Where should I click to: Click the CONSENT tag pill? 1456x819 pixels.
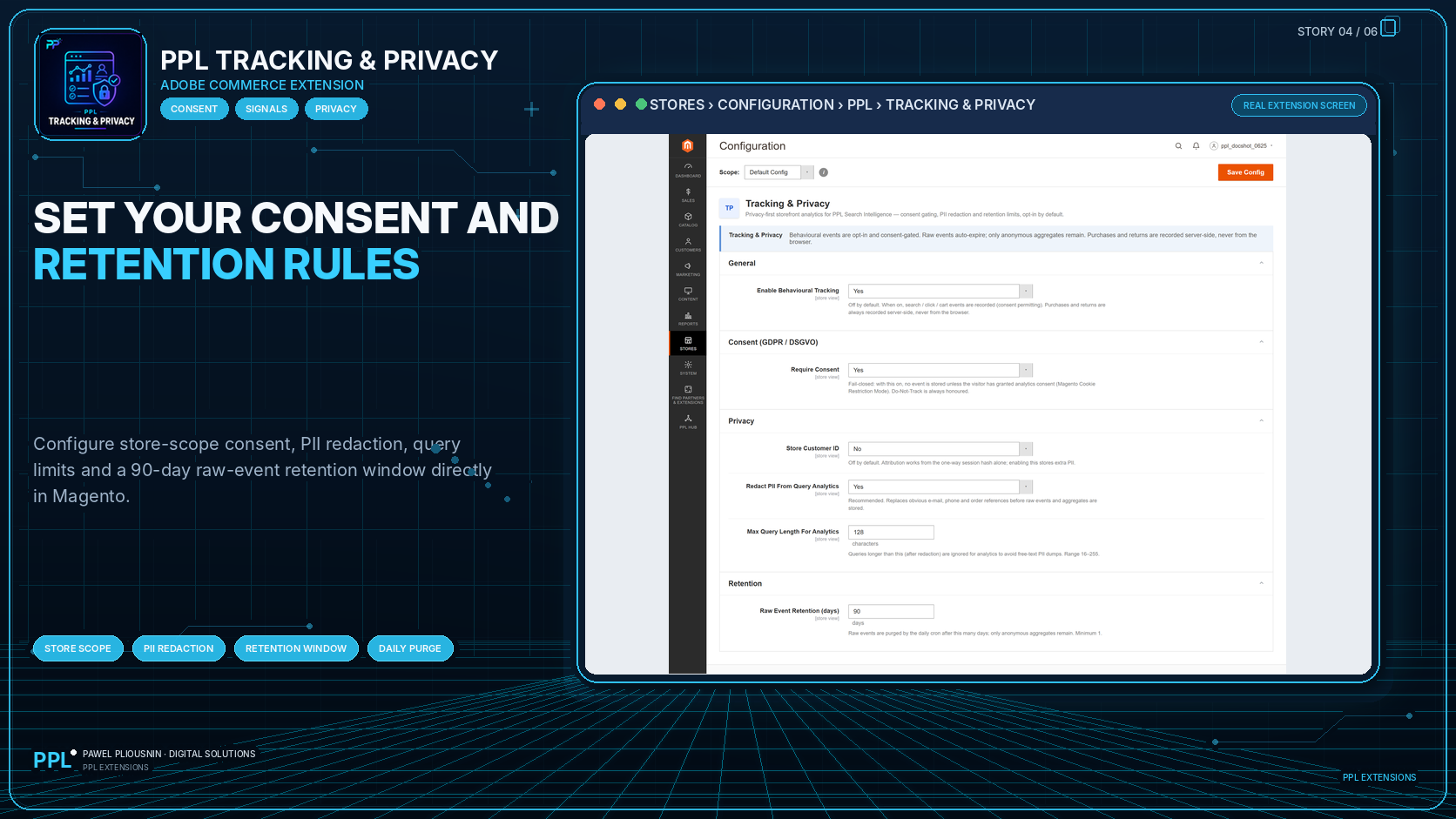[194, 109]
